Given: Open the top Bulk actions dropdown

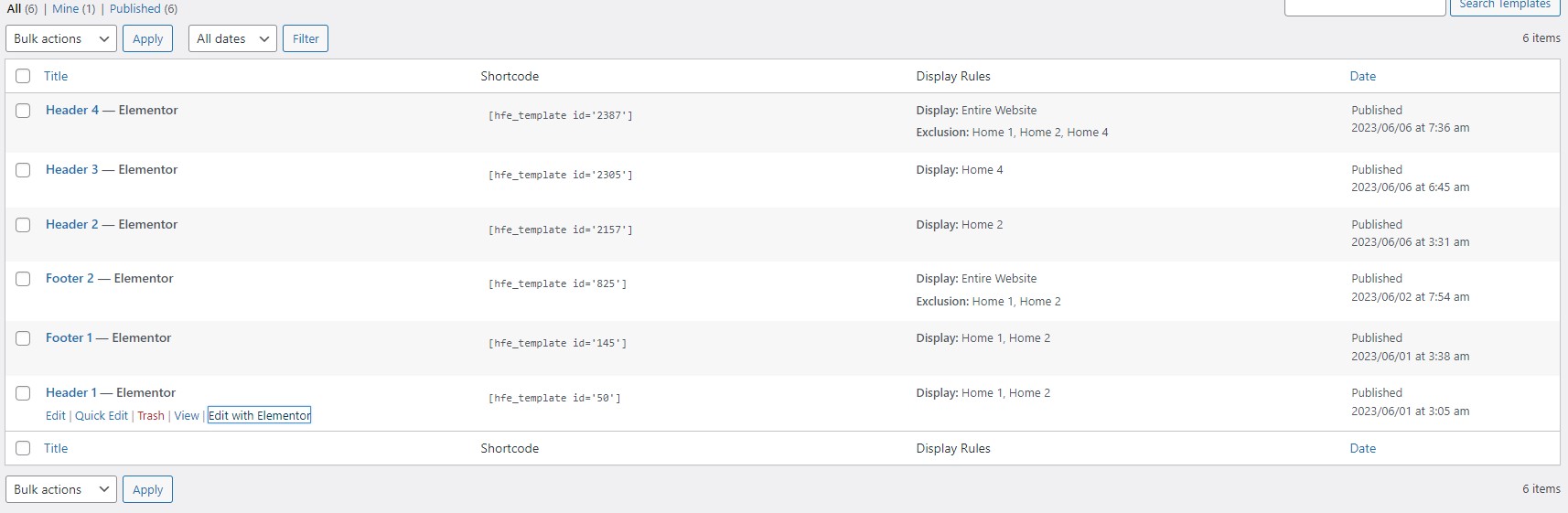Looking at the screenshot, I should [61, 39].
